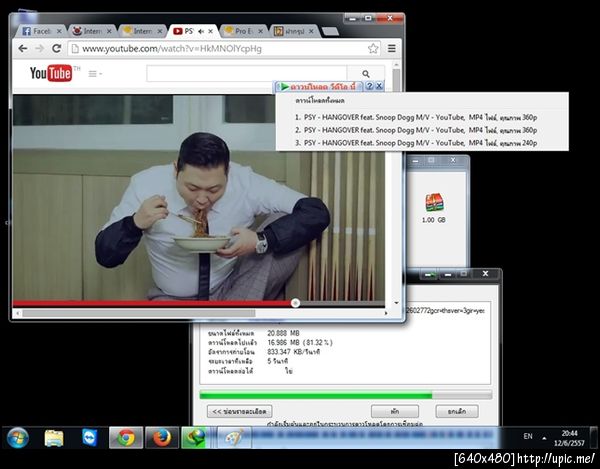This screenshot has height=469, width=600.
Task: Click the YouTube logo
Action: (x=51, y=73)
